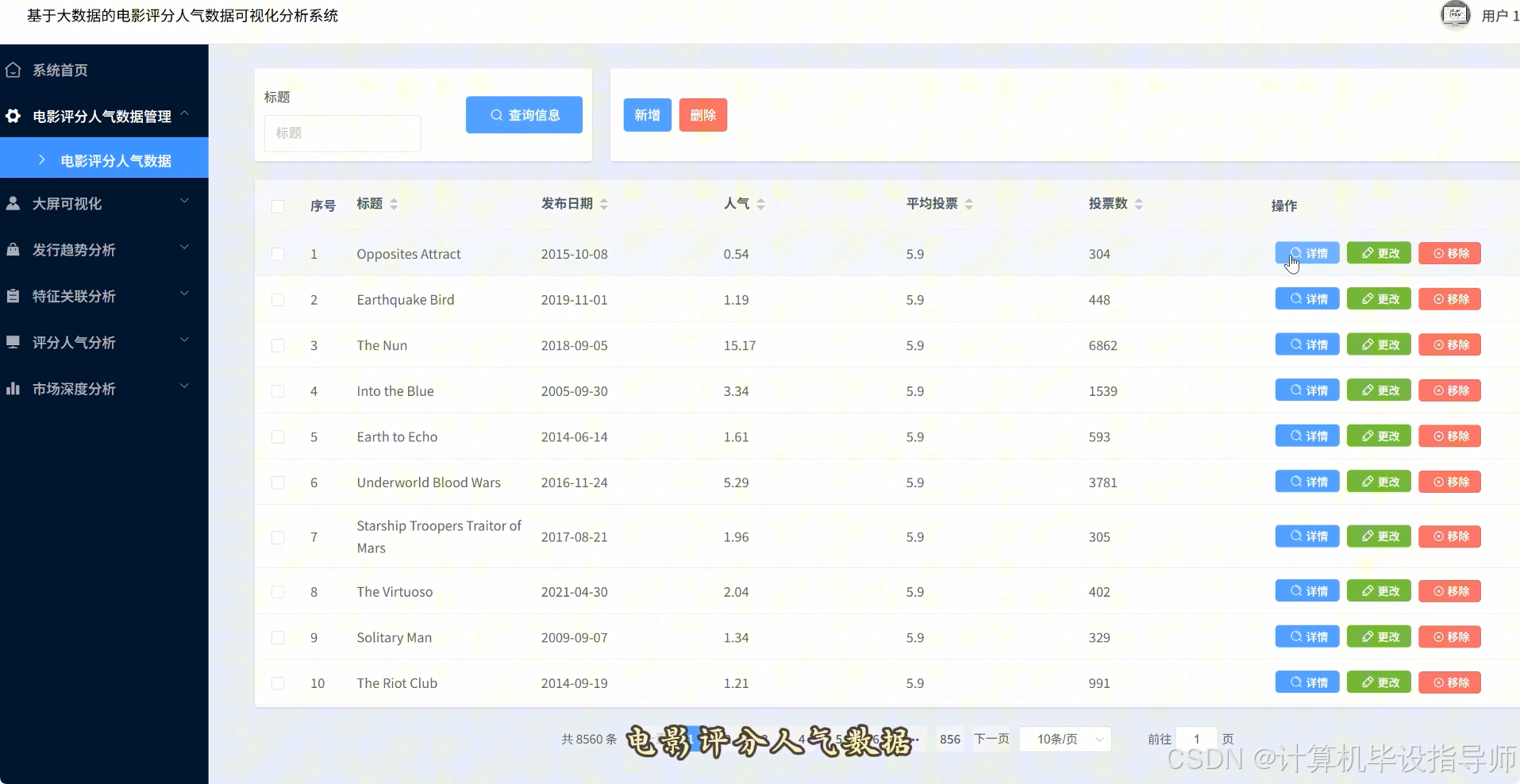Viewport: 1520px width, 784px height.
Task: Click the title cell Solitary Man
Action: 394,638
